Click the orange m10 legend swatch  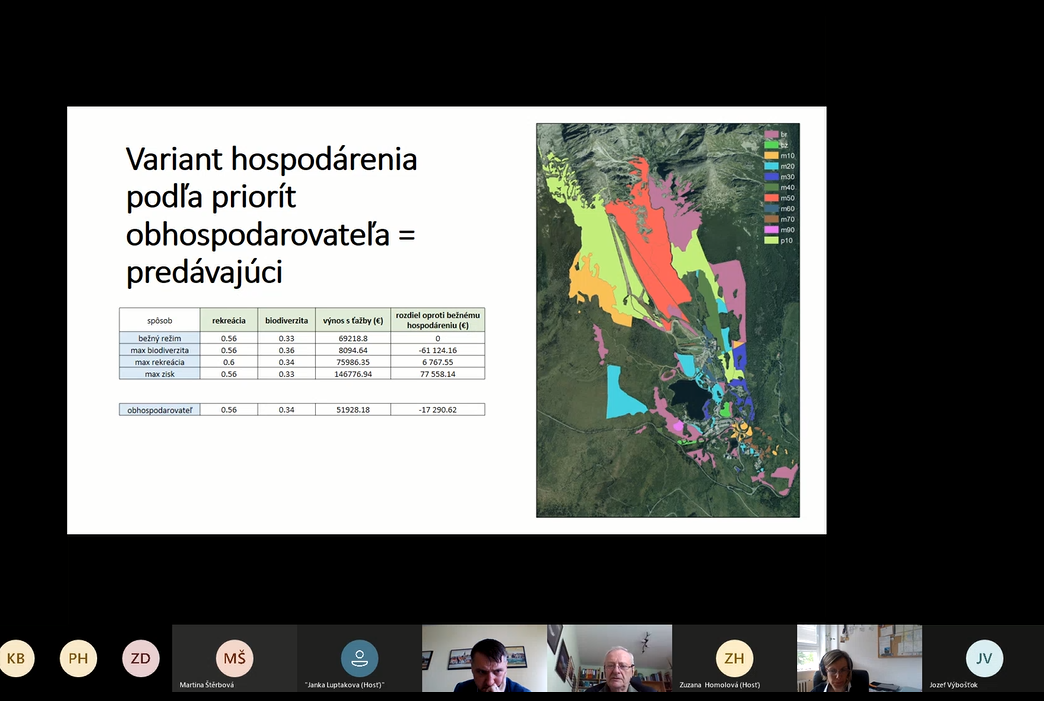tap(772, 156)
